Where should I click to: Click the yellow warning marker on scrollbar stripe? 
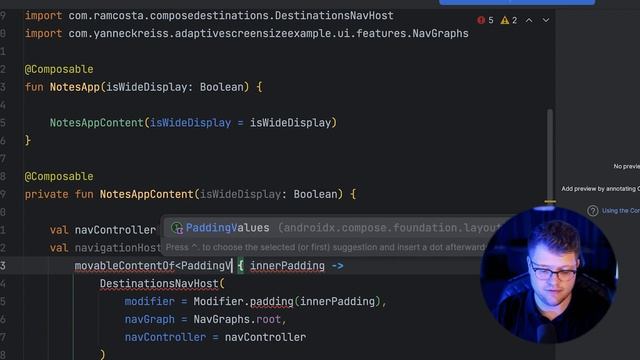(x=550, y=201)
